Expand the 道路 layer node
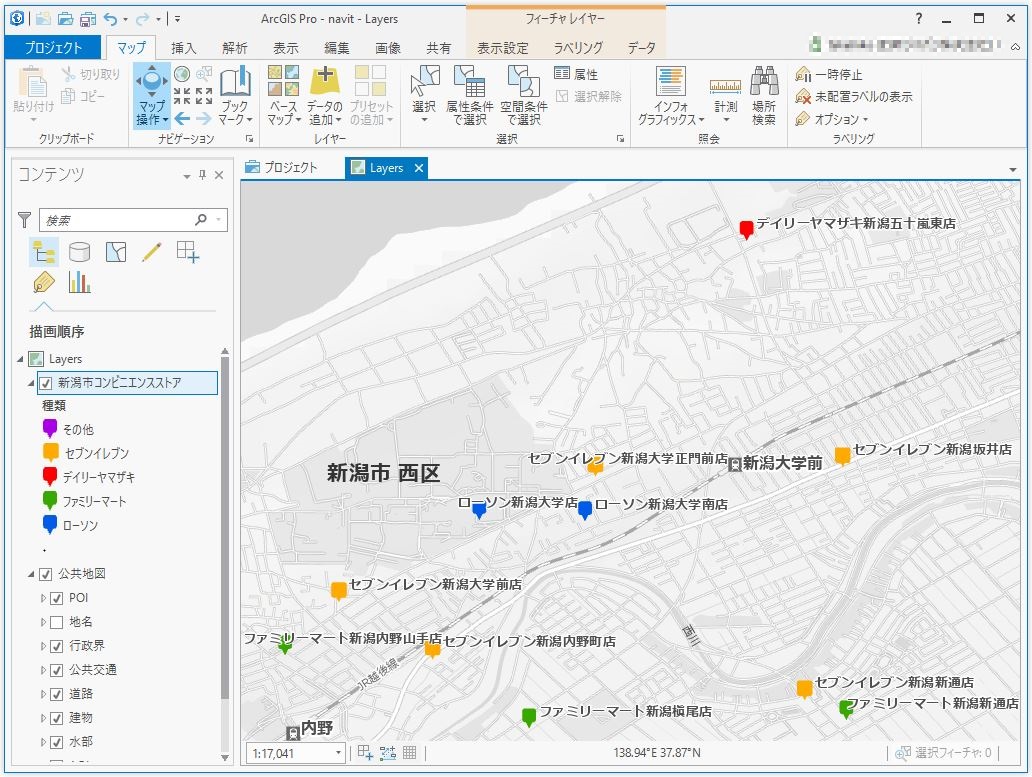1032x777 pixels. coord(43,694)
